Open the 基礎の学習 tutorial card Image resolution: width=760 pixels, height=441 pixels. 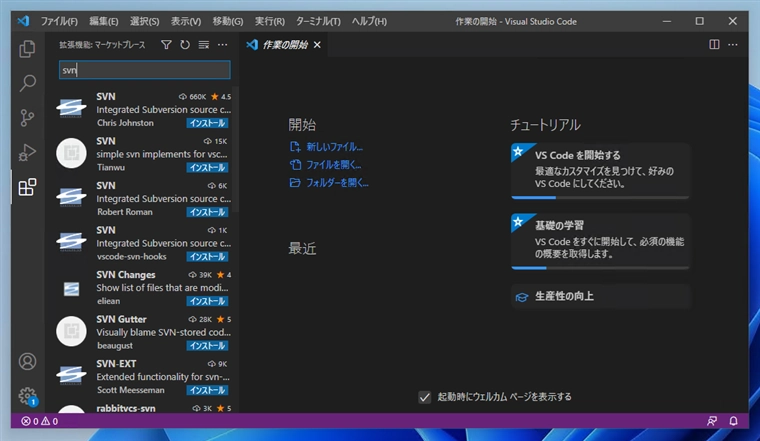(x=600, y=241)
